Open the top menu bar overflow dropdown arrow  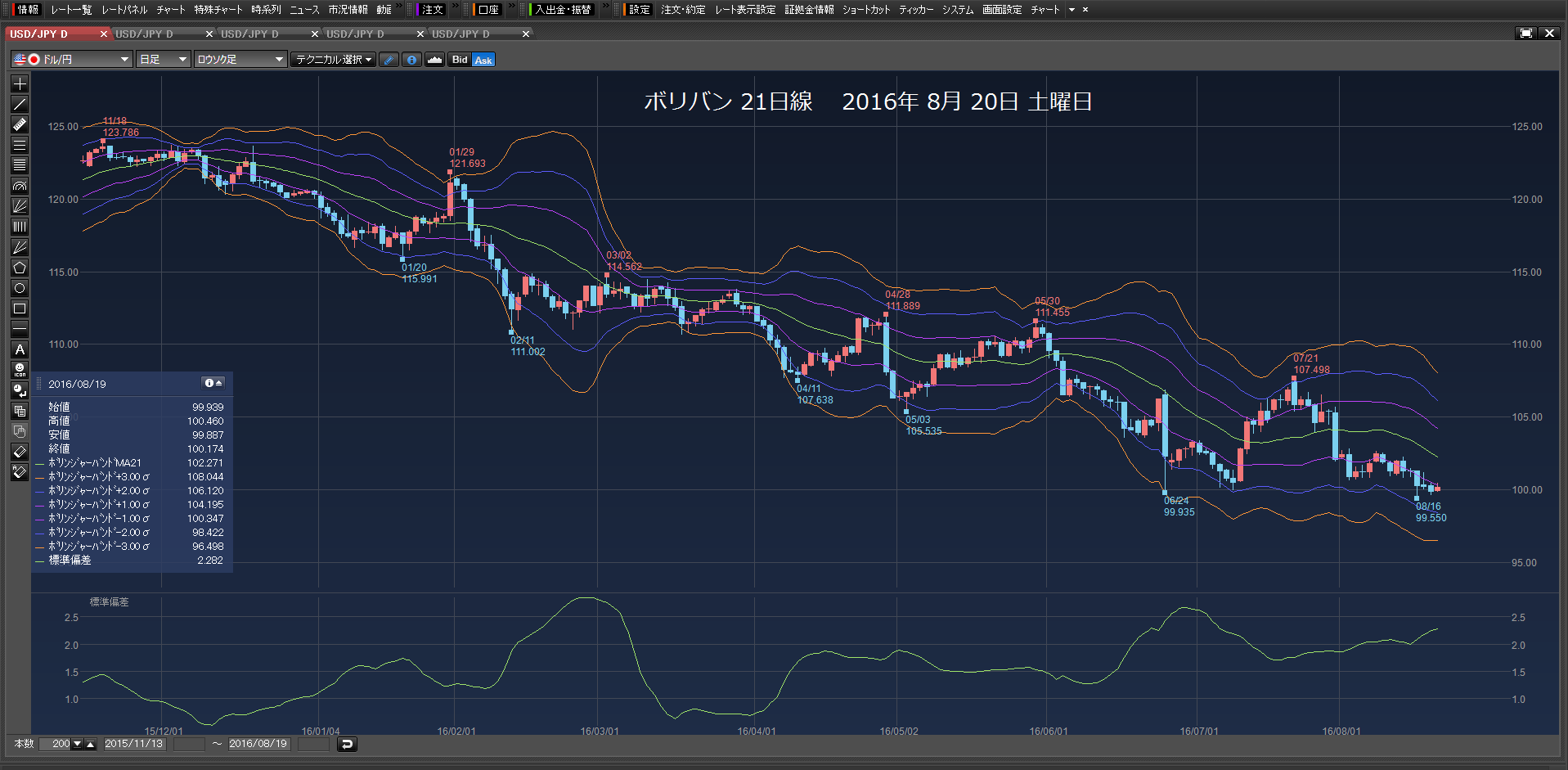pyautogui.click(x=1072, y=10)
